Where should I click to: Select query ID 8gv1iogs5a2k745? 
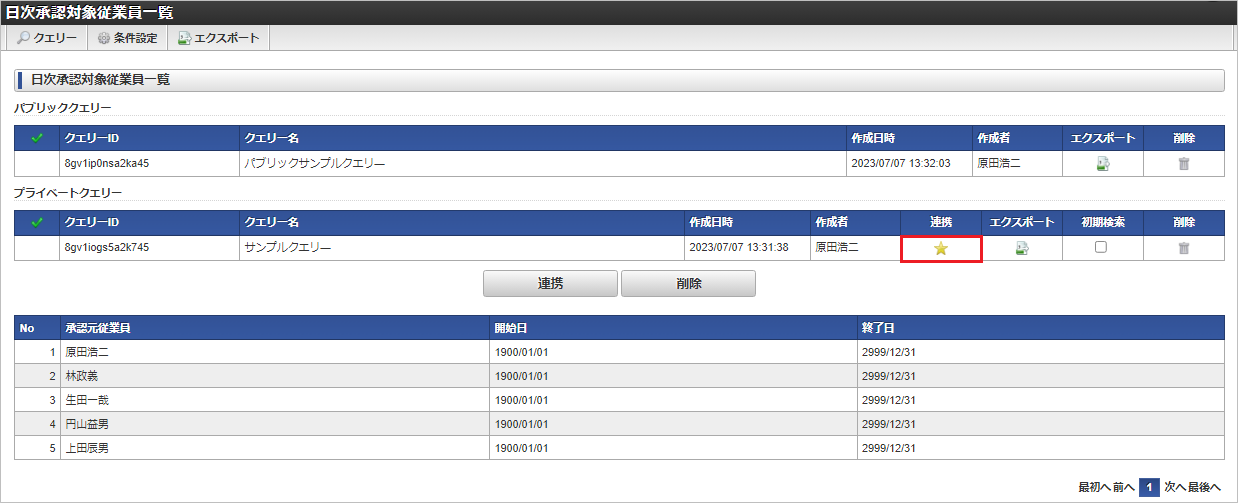pyautogui.click(x=106, y=248)
